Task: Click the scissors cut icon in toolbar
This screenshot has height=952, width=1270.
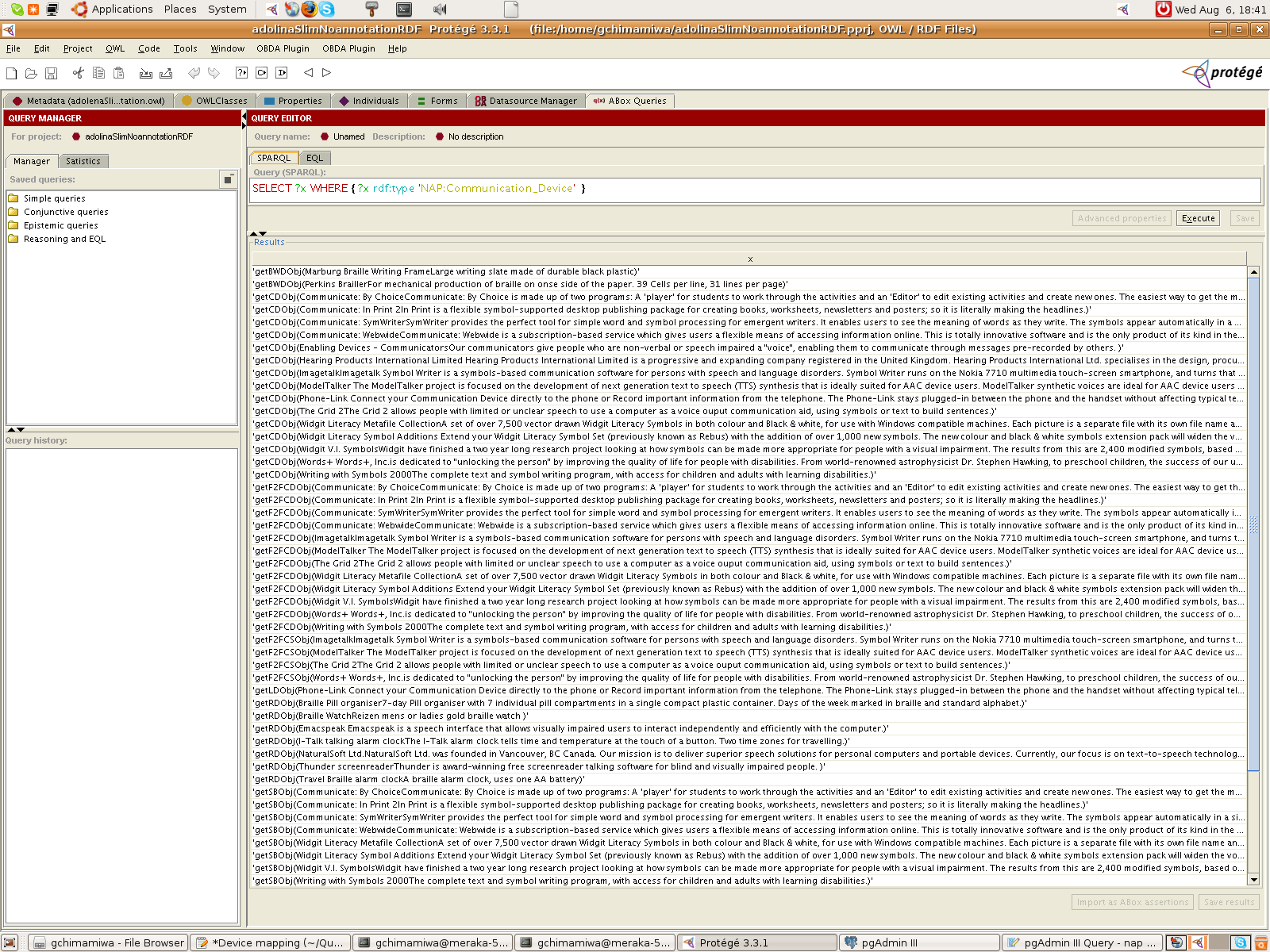Action: point(78,73)
